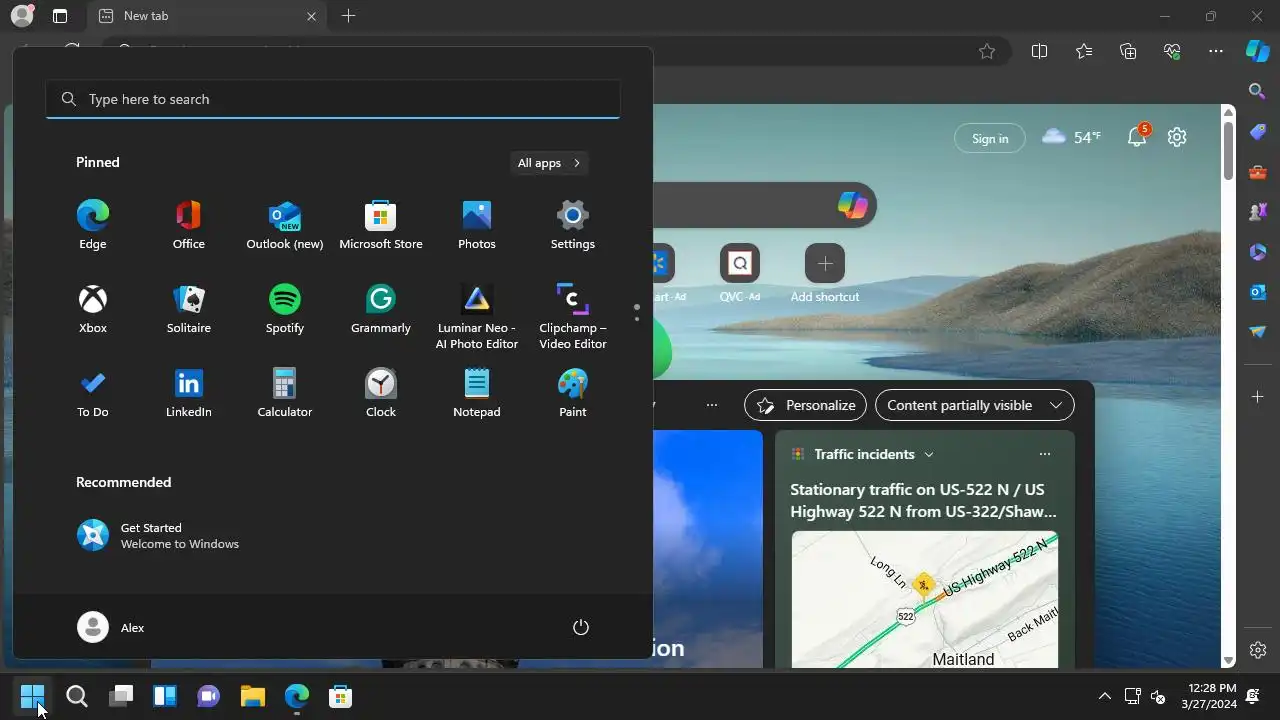Open Clipchamp Video Editor
The width and height of the screenshot is (1280, 720).
[573, 317]
